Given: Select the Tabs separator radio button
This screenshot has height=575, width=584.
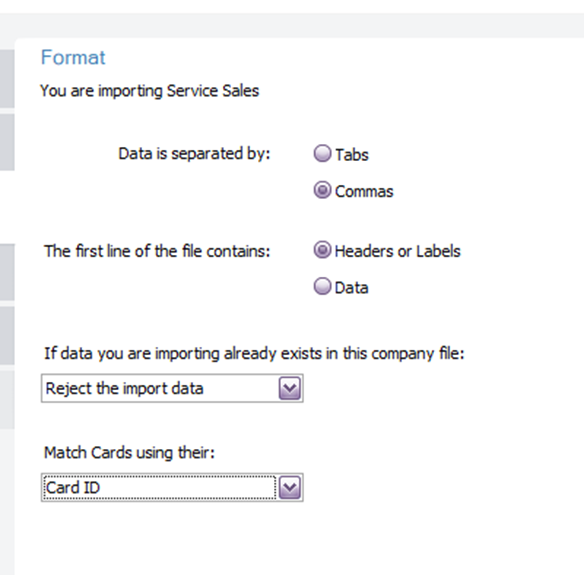Looking at the screenshot, I should [x=322, y=153].
